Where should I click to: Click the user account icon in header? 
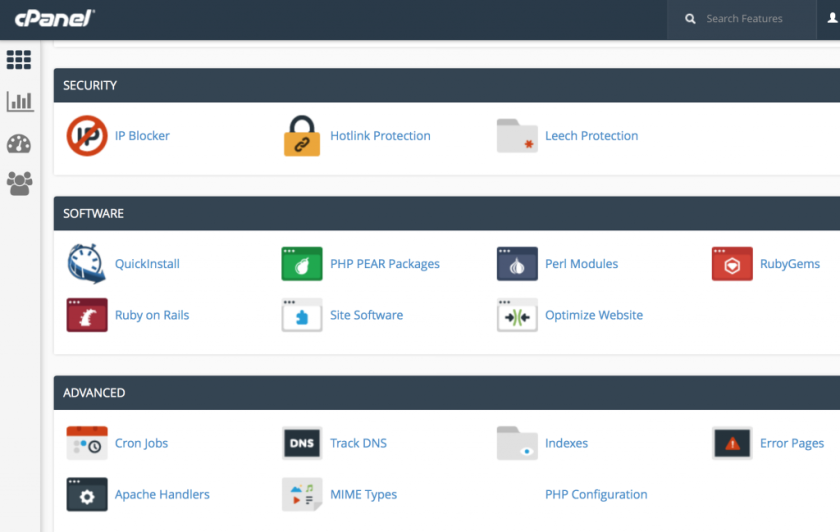(832, 18)
